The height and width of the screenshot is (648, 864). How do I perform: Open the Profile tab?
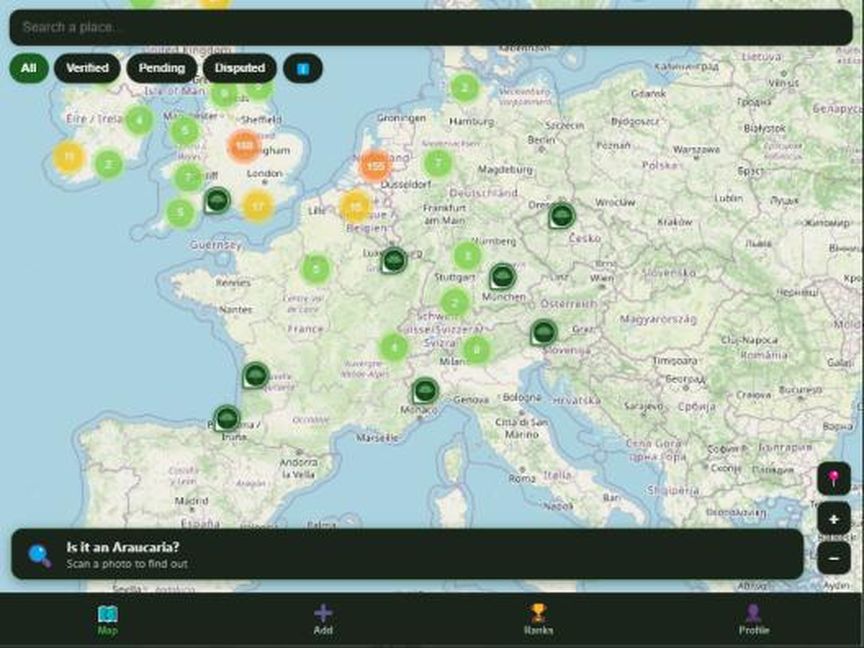[753, 620]
